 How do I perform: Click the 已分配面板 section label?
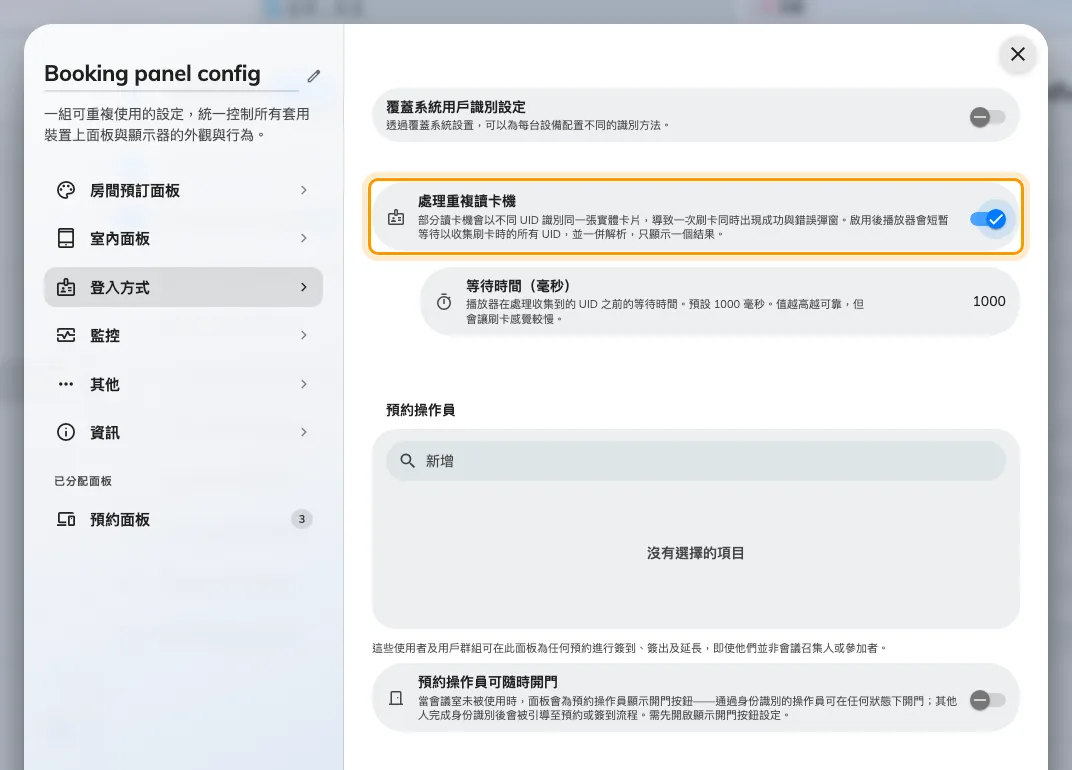83,481
